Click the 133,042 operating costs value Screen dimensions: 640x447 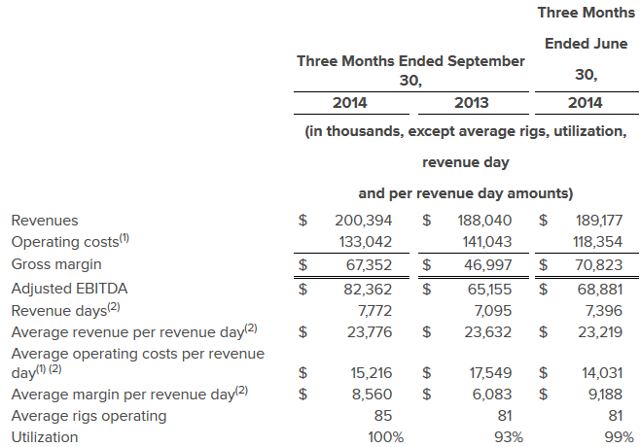[365, 242]
